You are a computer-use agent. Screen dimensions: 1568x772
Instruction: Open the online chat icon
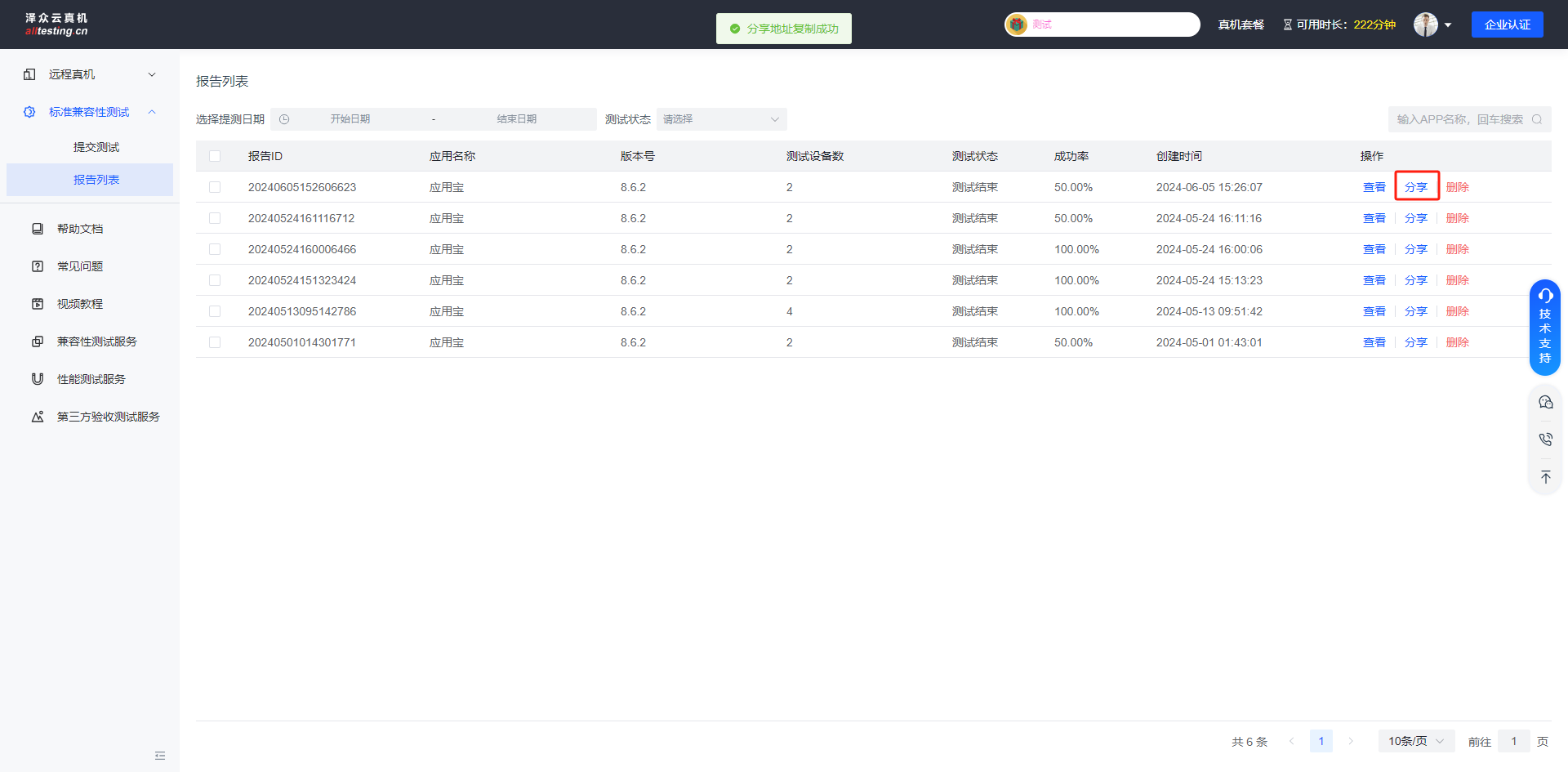click(1545, 402)
